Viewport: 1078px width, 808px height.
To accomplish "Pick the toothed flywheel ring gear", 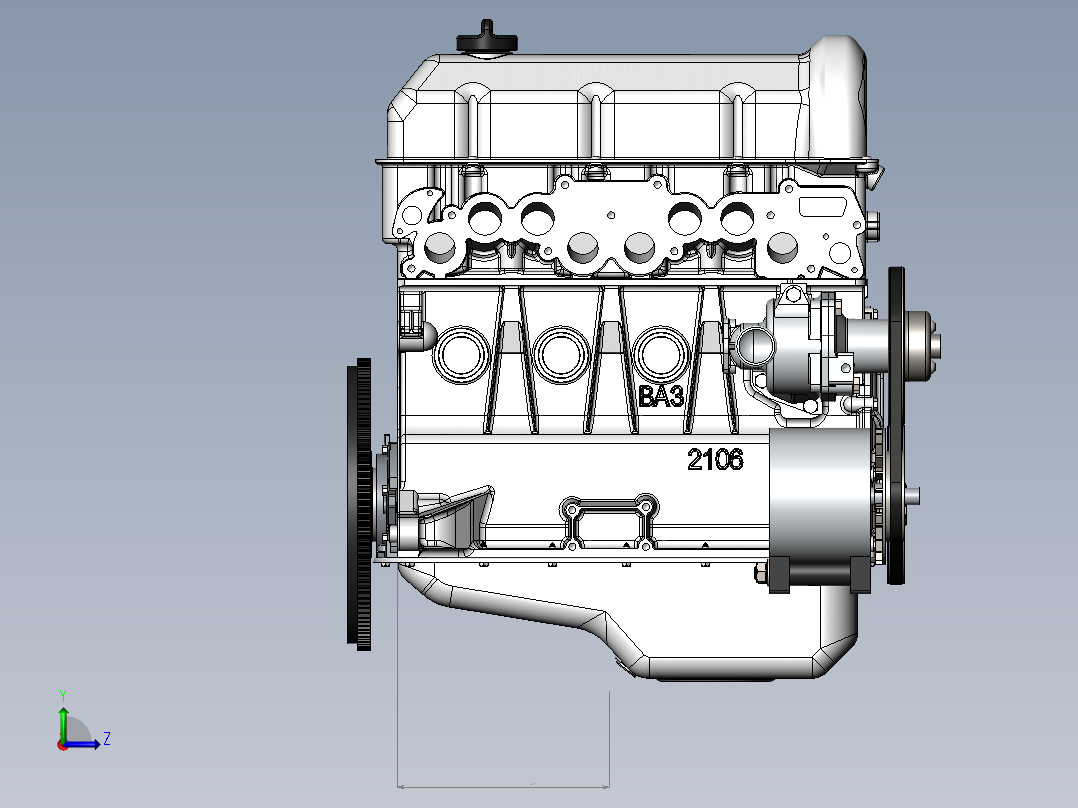I will click(x=360, y=504).
